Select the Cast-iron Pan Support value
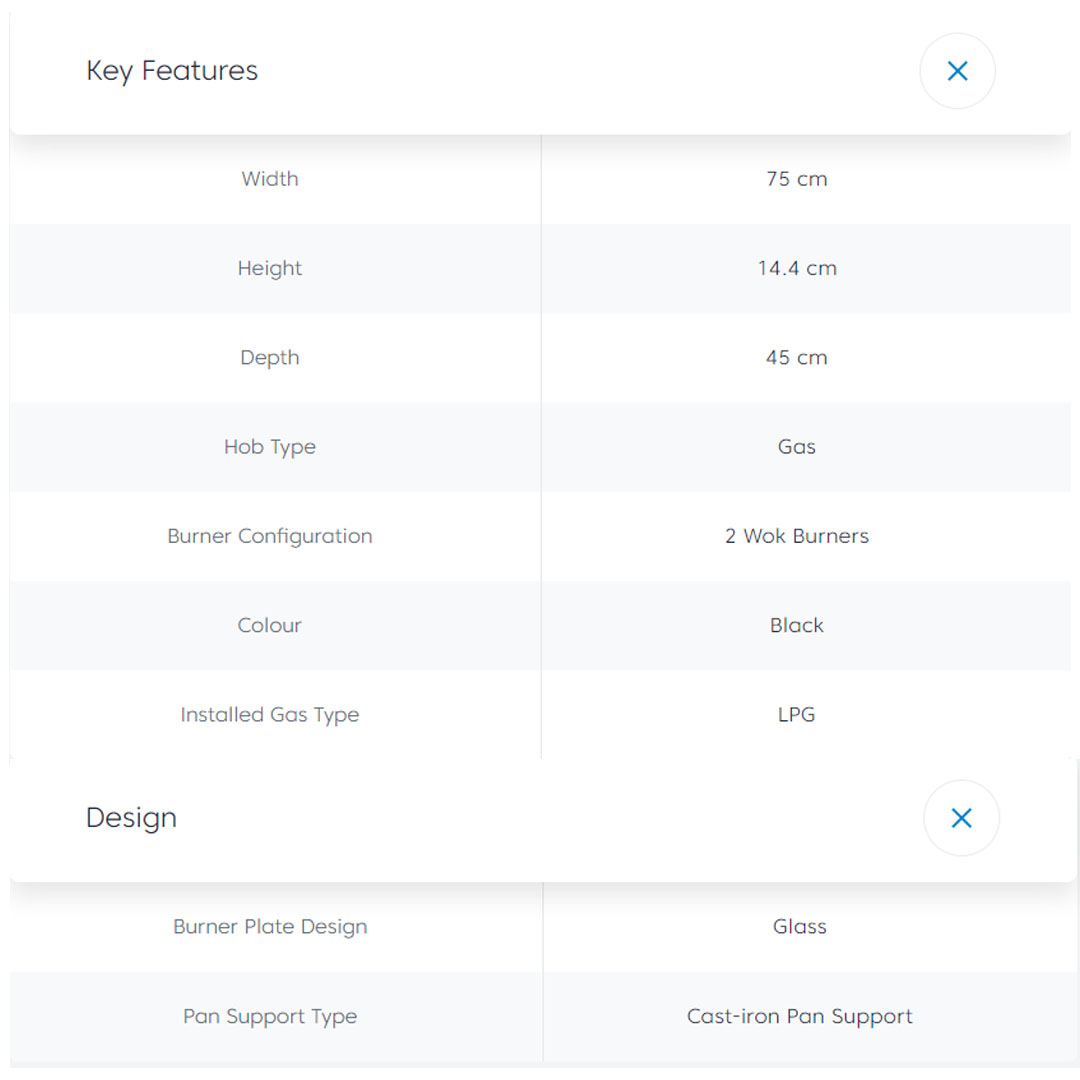This screenshot has height=1080, width=1080. [799, 1016]
